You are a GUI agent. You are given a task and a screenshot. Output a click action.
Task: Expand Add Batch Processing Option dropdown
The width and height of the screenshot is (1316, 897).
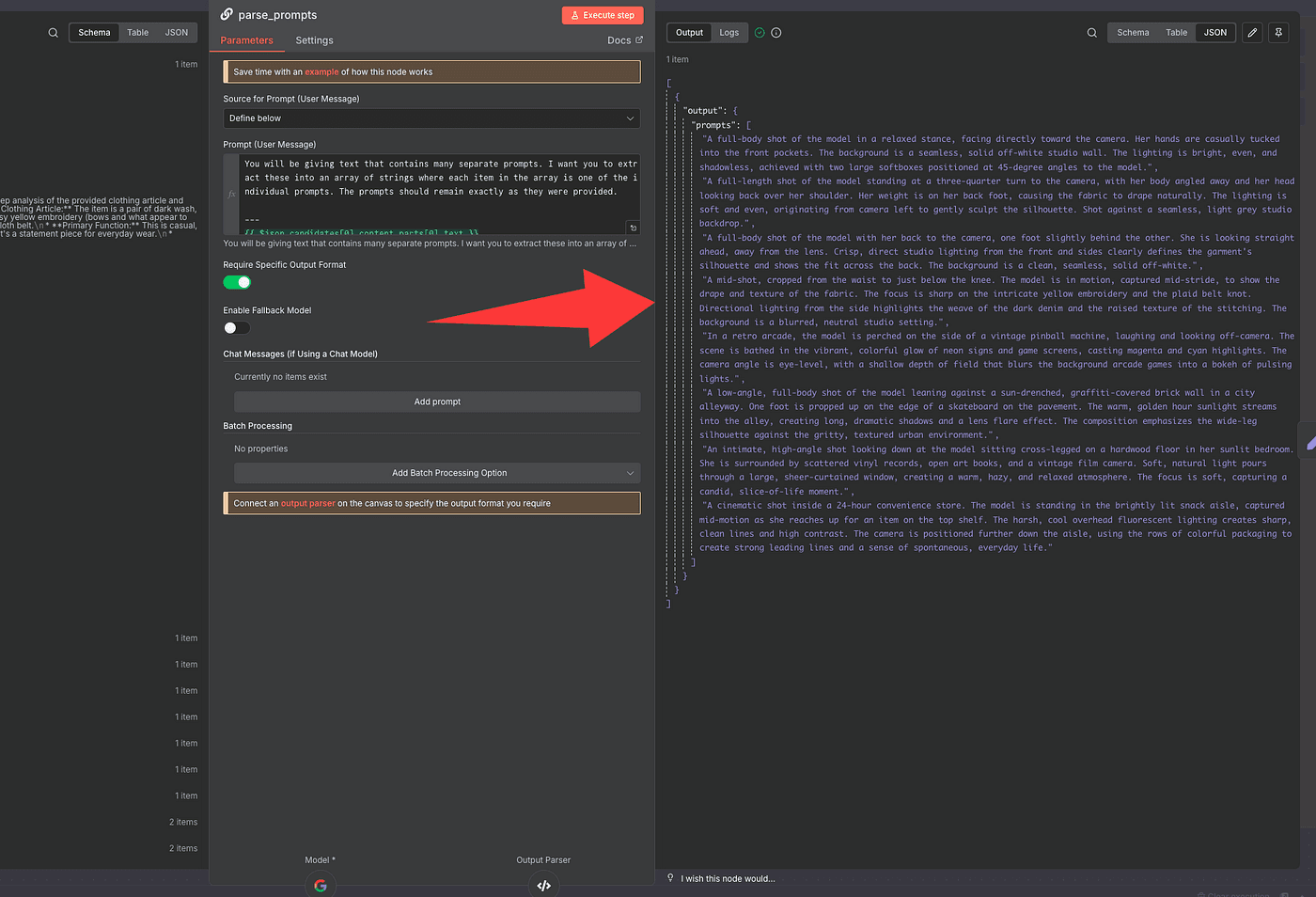(x=437, y=473)
